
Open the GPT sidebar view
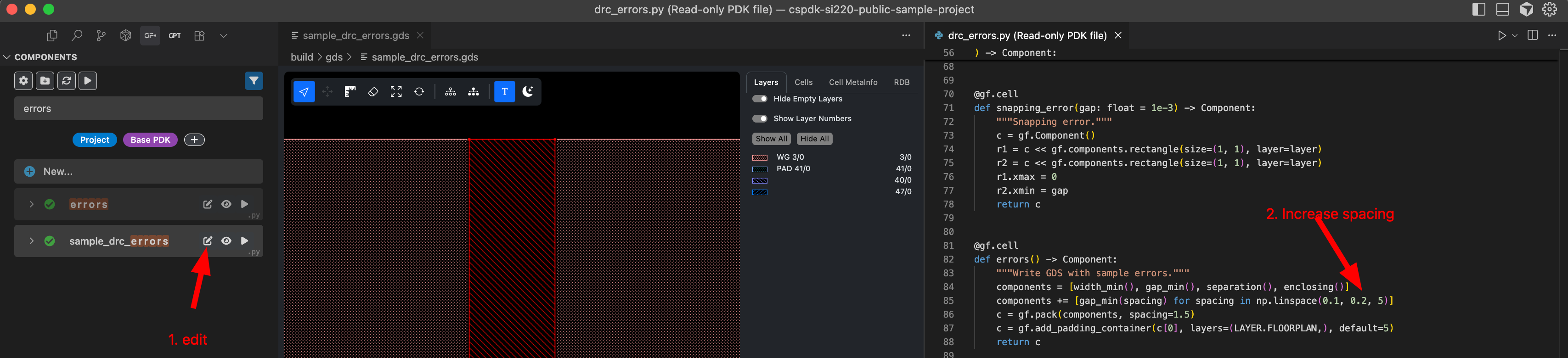tap(175, 36)
